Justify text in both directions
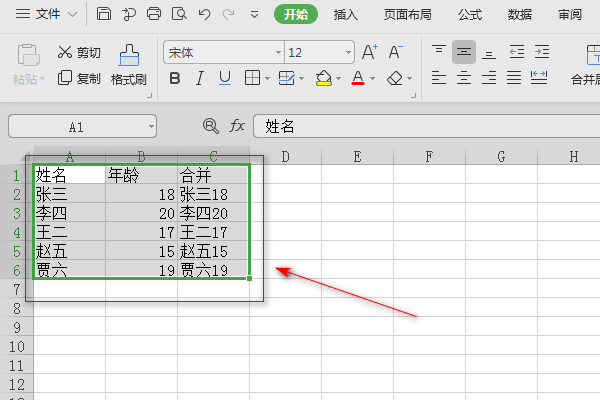 (x=514, y=78)
